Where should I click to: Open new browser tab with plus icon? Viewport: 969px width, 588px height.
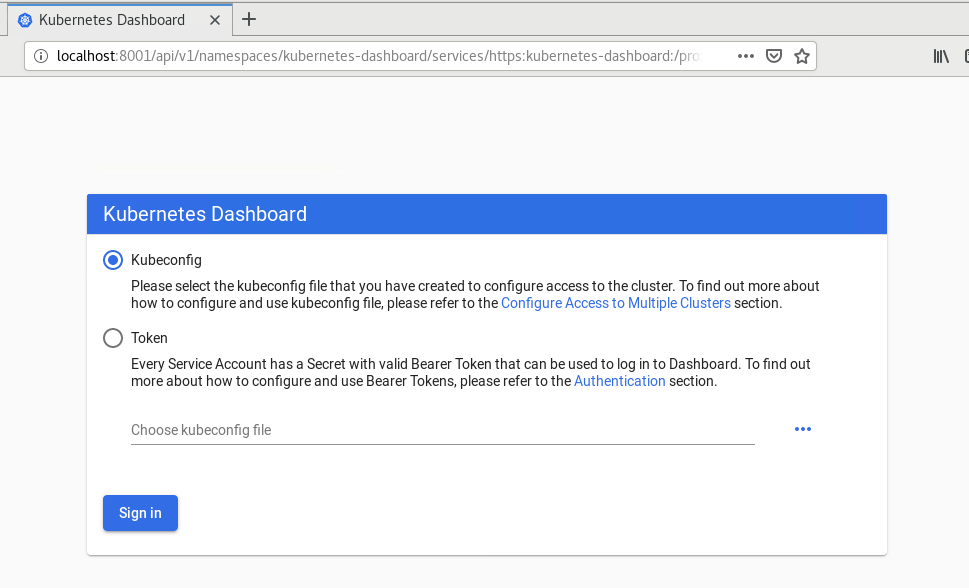click(248, 19)
